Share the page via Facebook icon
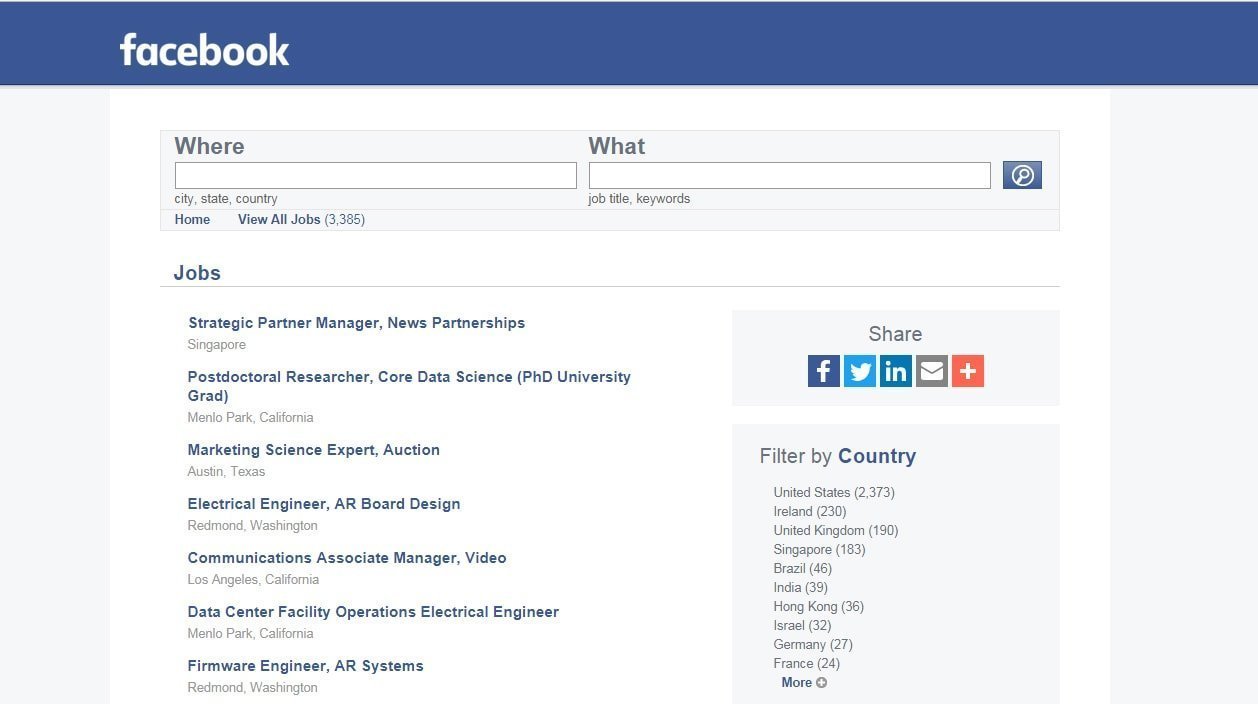 [x=823, y=371]
